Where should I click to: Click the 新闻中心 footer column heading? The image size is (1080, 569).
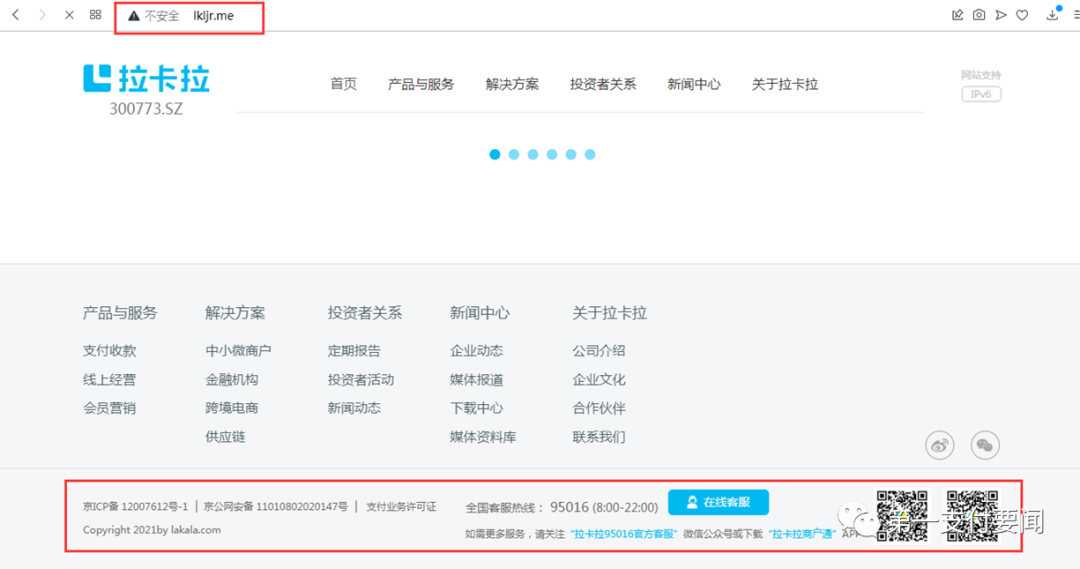point(479,313)
